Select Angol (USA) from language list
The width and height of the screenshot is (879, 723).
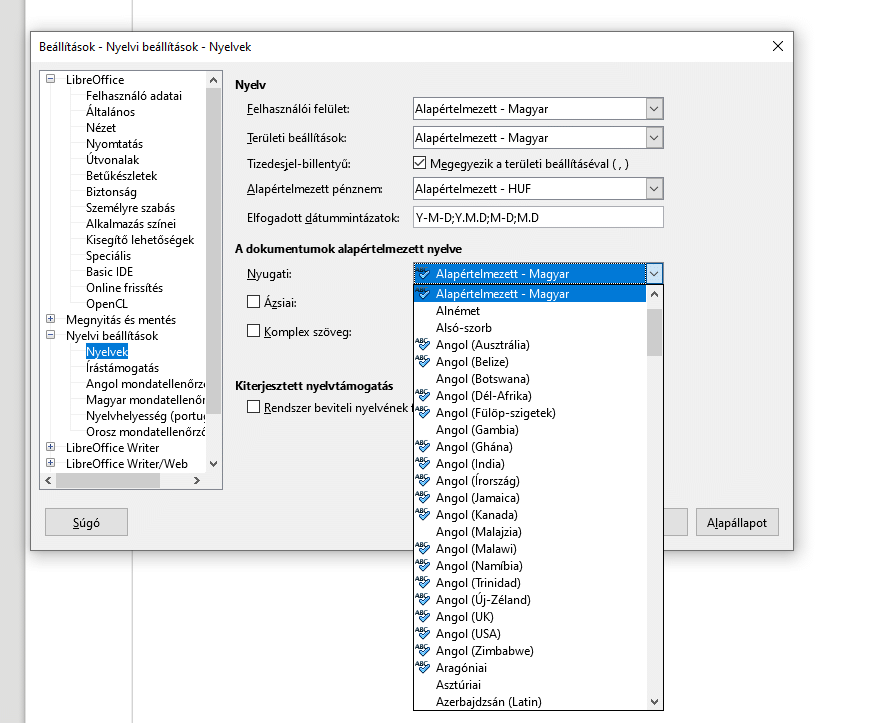click(x=471, y=634)
